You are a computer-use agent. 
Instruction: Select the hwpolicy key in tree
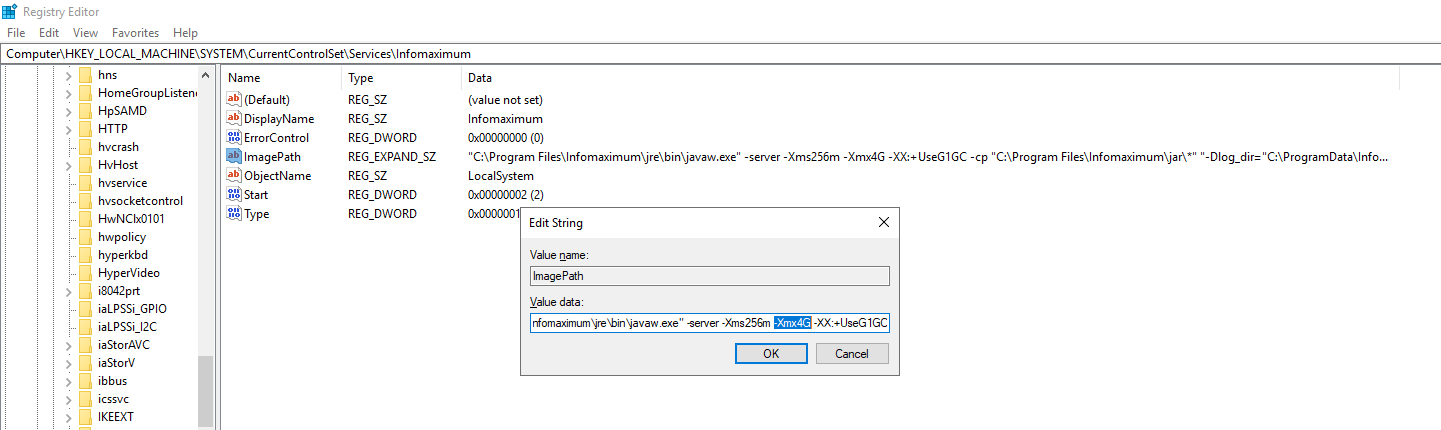tap(122, 237)
